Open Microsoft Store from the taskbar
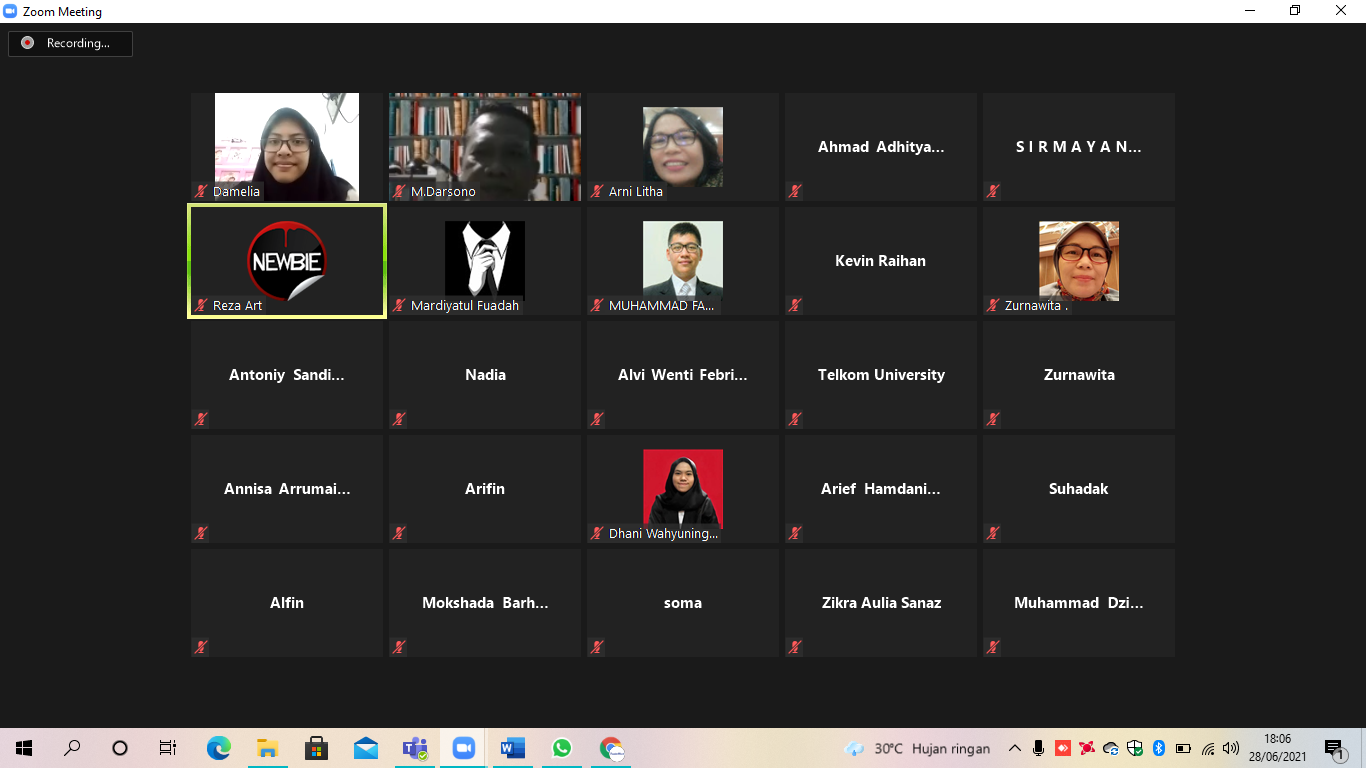Viewport: 1366px width, 768px height. [x=316, y=748]
